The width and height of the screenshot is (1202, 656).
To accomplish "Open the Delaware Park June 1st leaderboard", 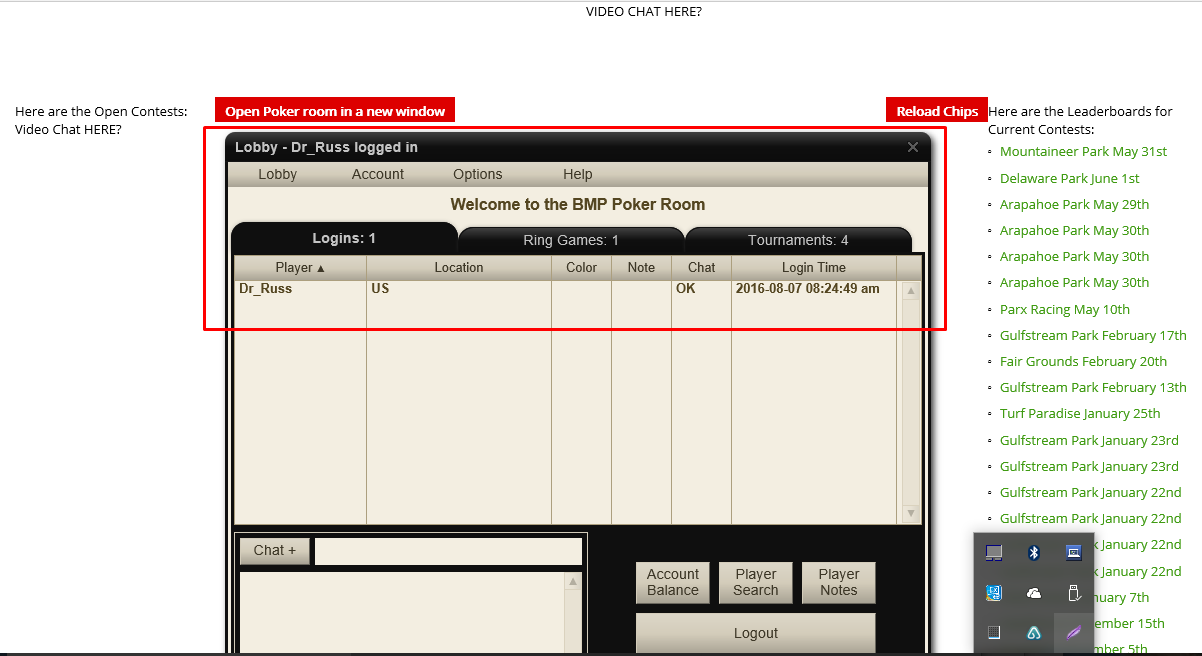I will (x=1069, y=178).
